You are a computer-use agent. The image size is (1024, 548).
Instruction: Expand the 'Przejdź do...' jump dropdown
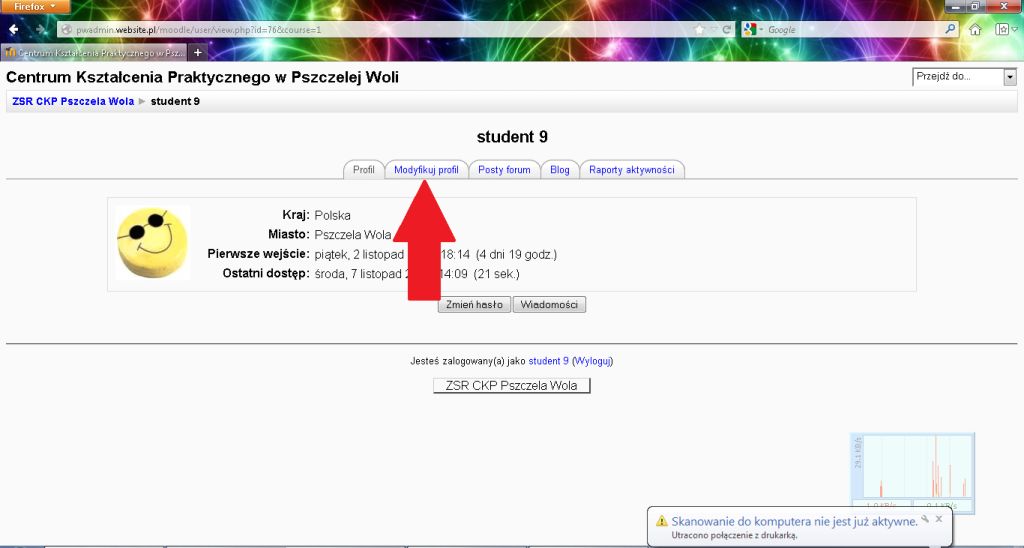click(x=1009, y=77)
